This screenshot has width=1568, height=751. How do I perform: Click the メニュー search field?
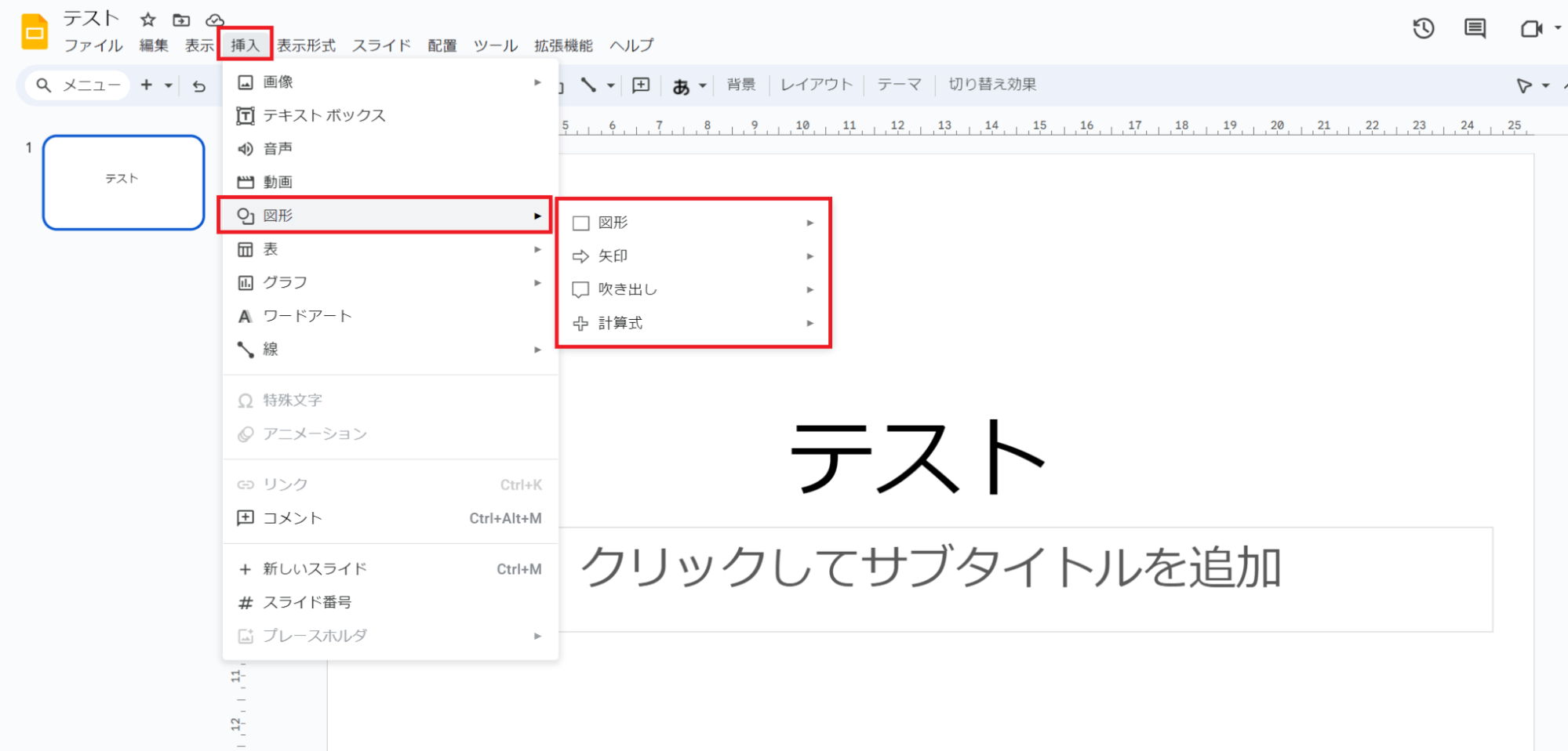pos(78,85)
